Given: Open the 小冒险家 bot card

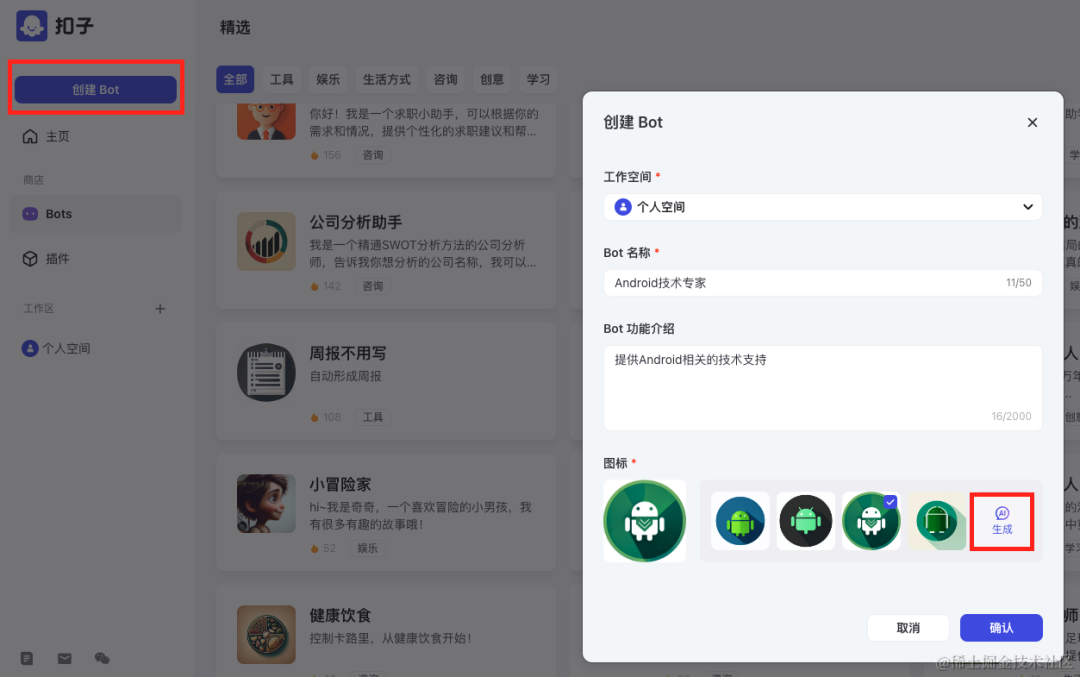Looking at the screenshot, I should [x=386, y=512].
